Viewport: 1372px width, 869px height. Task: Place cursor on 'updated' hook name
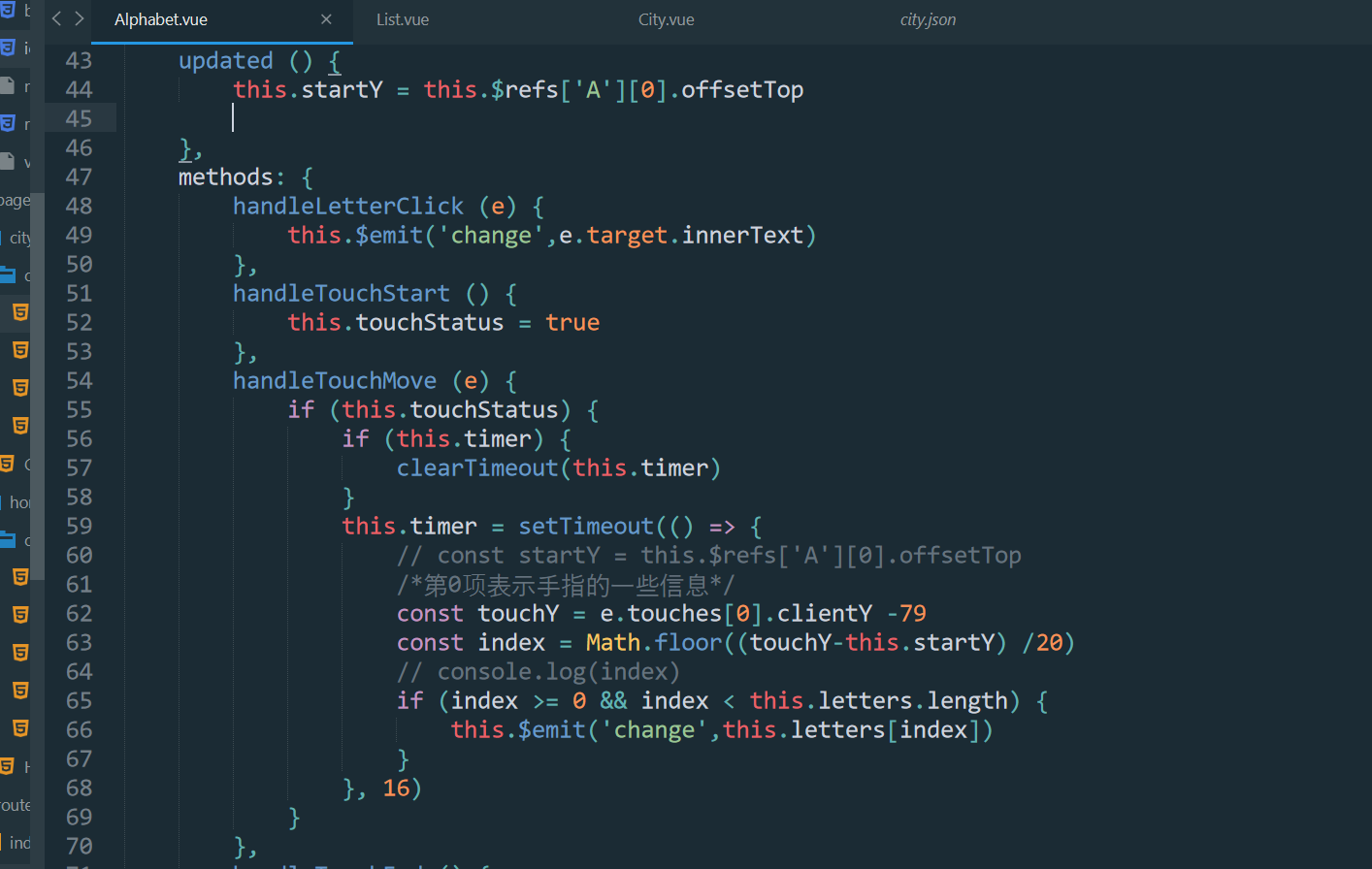pyautogui.click(x=226, y=60)
